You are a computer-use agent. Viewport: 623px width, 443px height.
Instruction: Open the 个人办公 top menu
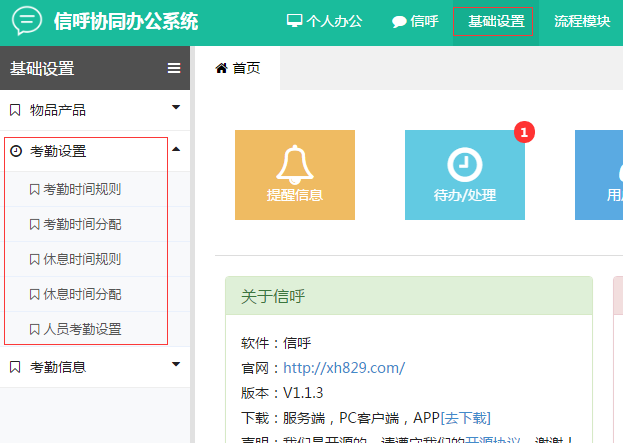click(x=325, y=21)
